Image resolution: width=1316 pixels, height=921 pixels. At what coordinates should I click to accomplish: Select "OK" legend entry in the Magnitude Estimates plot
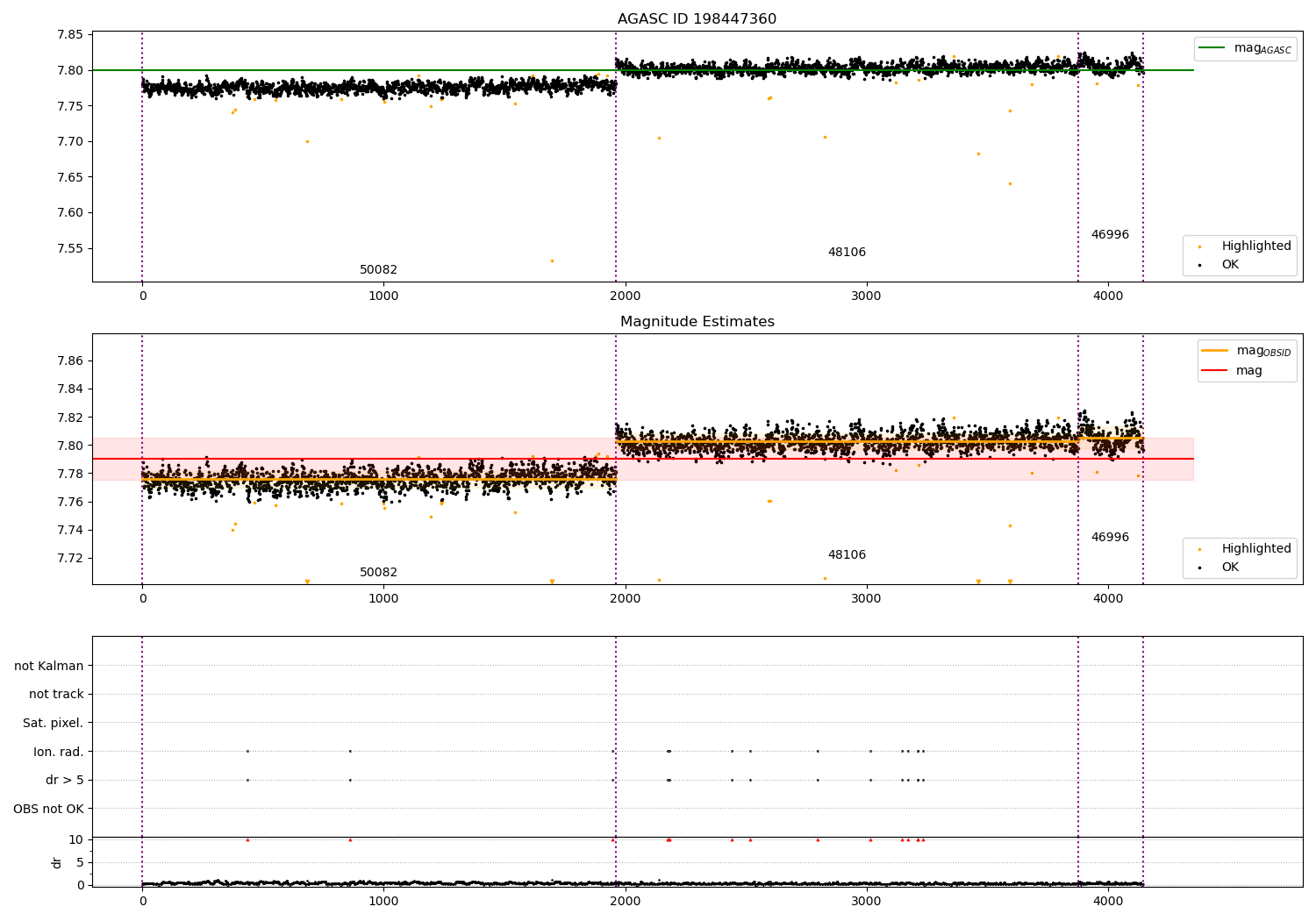point(1219,568)
